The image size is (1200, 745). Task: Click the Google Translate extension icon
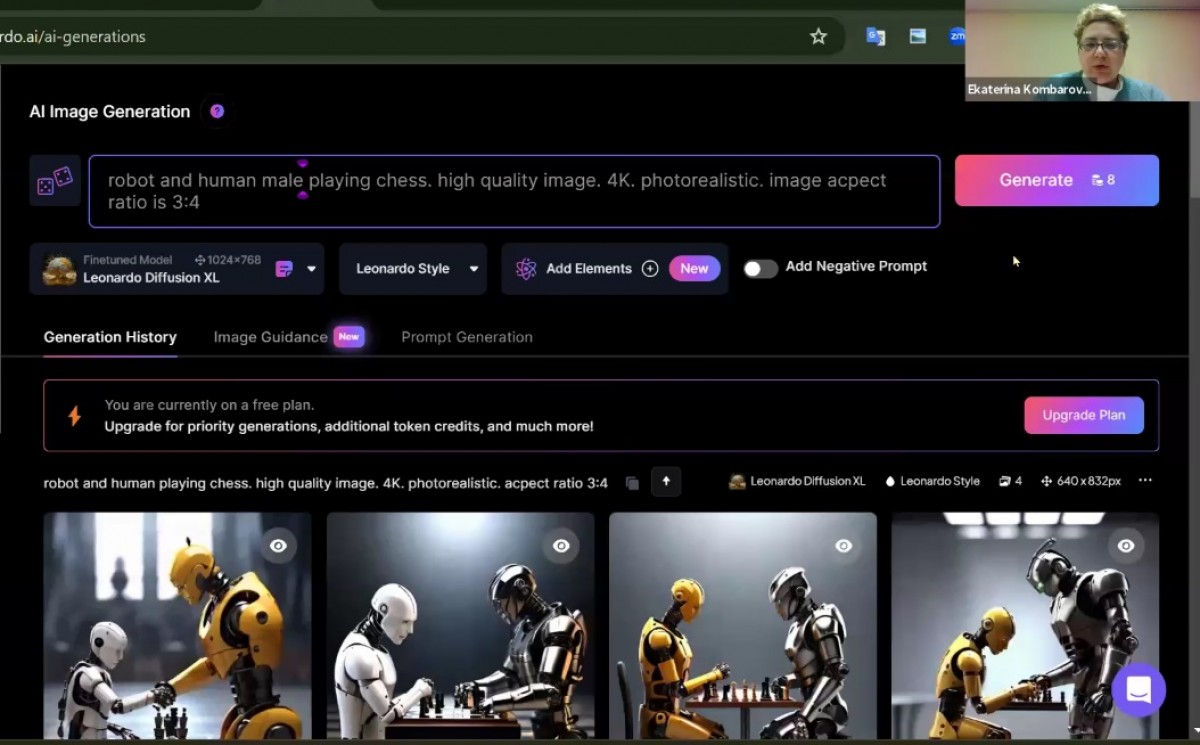[x=875, y=37]
